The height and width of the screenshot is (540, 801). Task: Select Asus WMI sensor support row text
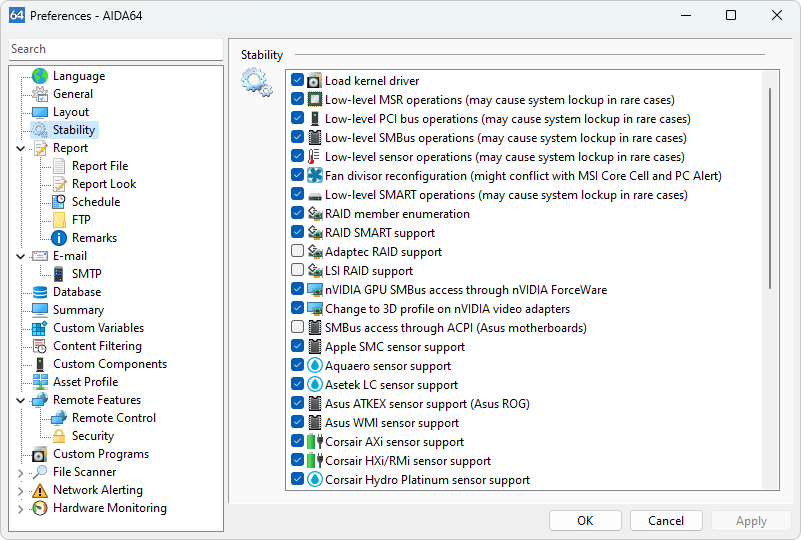click(x=392, y=422)
